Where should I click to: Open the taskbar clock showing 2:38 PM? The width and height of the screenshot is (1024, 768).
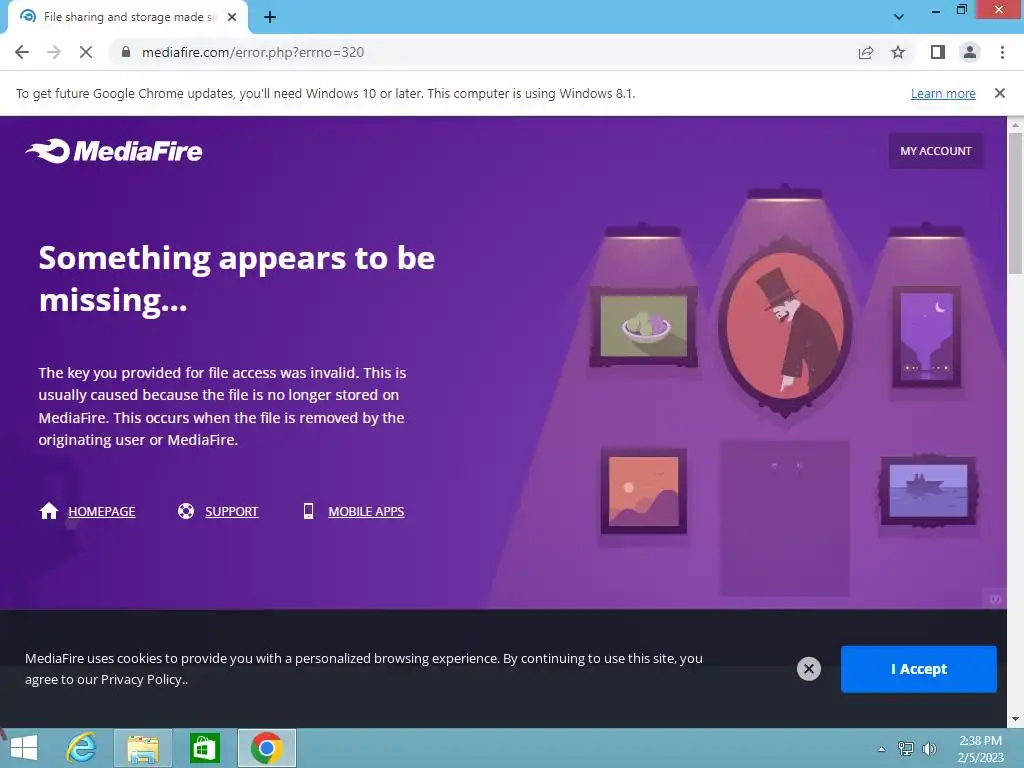click(980, 749)
